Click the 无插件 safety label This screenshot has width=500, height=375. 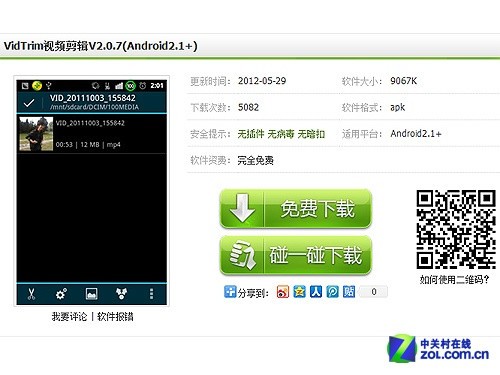(251, 134)
